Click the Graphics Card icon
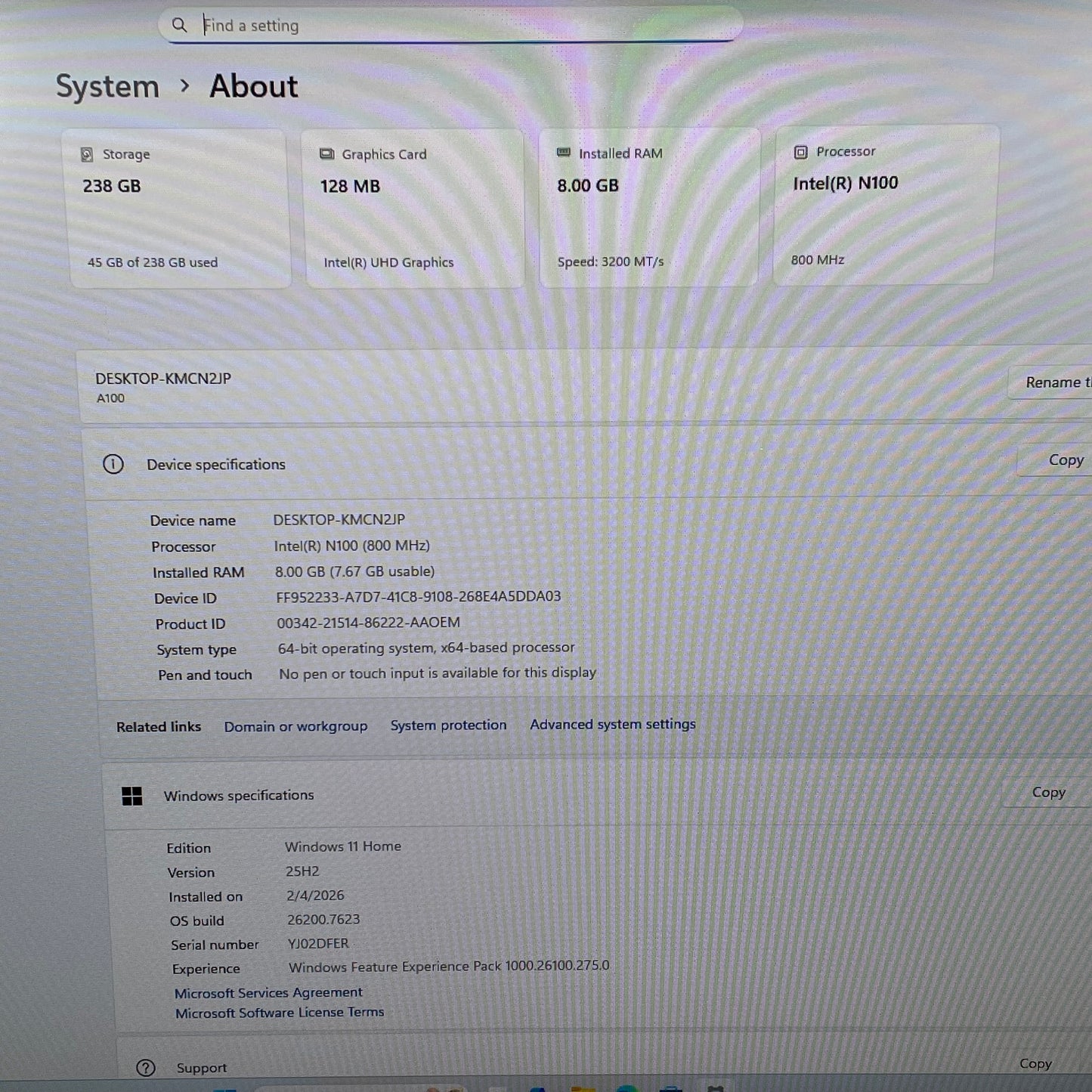The height and width of the screenshot is (1092, 1092). [x=326, y=154]
